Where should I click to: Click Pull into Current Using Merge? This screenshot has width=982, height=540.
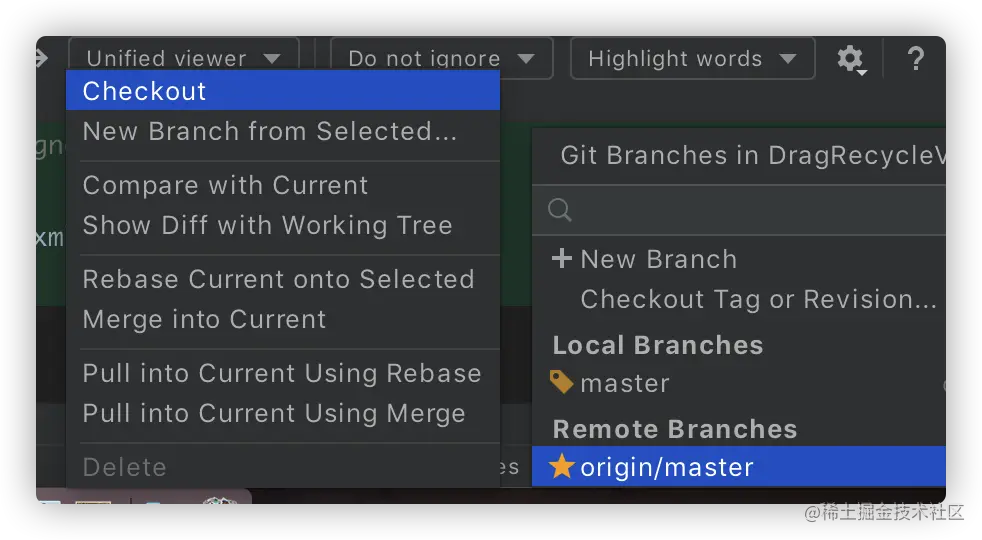click(283, 413)
